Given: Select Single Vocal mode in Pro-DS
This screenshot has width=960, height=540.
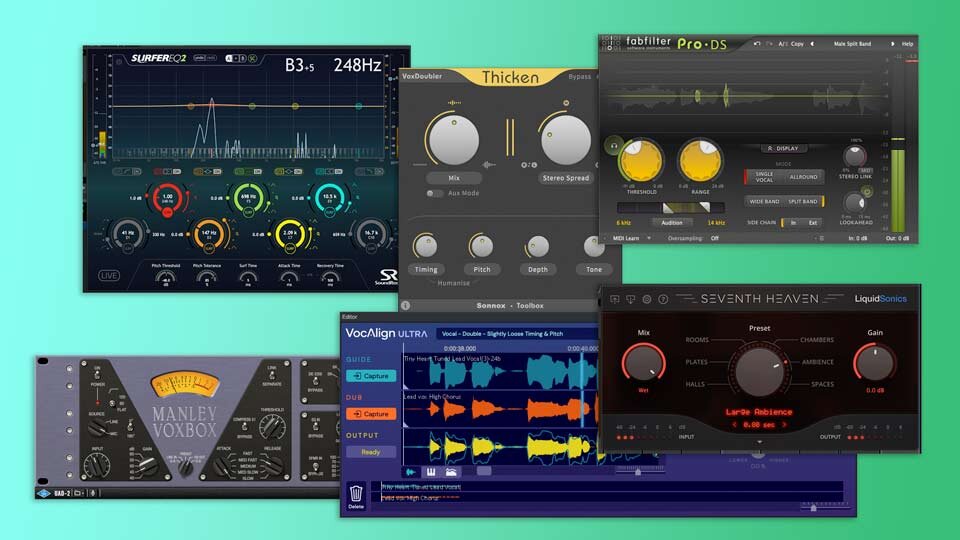Looking at the screenshot, I should tap(764, 177).
